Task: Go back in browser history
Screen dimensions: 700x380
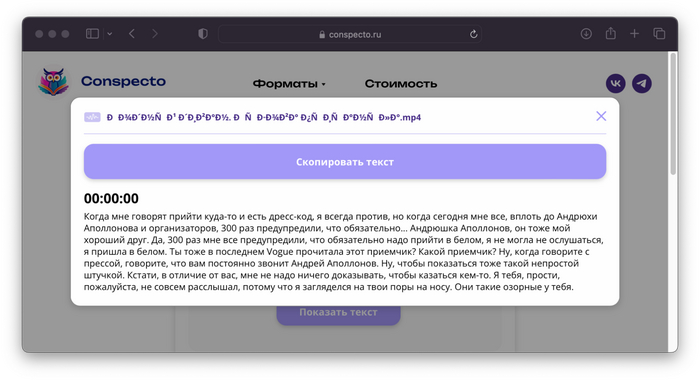Action: 132,34
